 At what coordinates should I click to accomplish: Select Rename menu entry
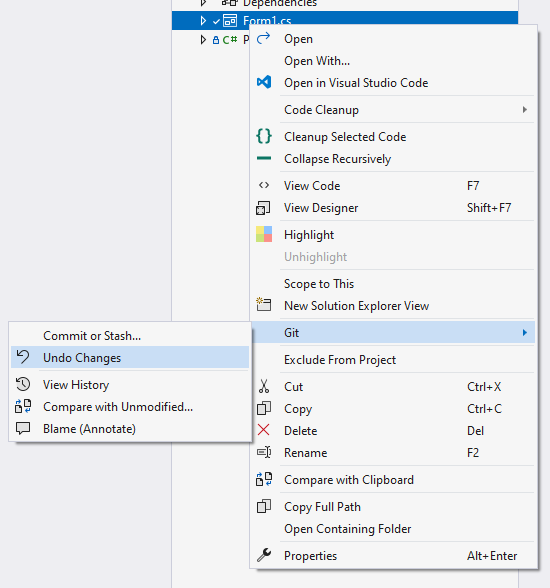[393, 453]
